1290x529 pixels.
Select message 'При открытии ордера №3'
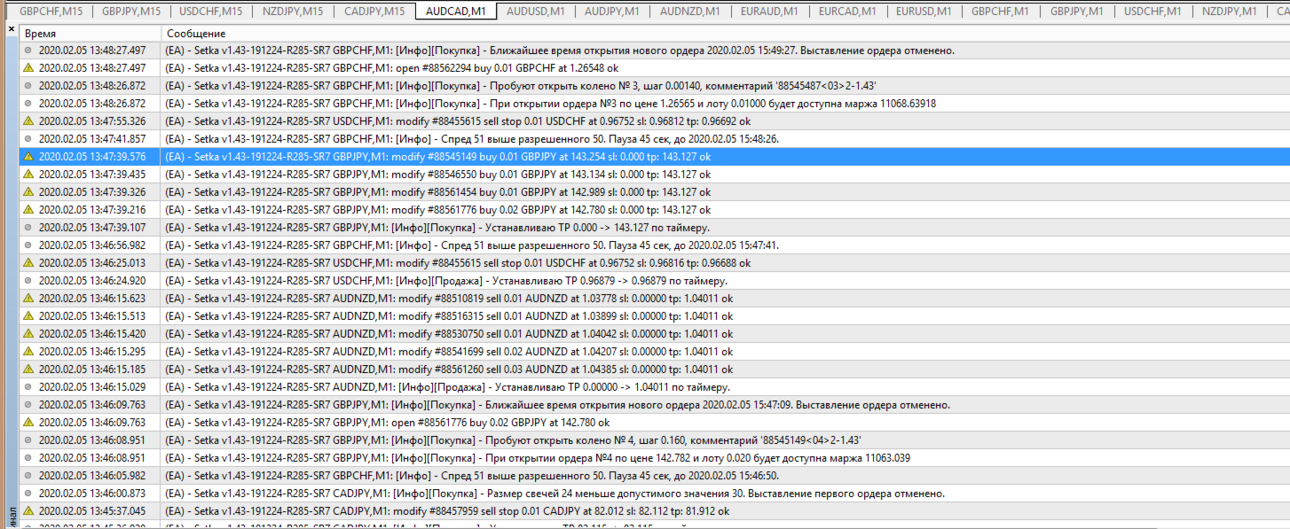[551, 103]
